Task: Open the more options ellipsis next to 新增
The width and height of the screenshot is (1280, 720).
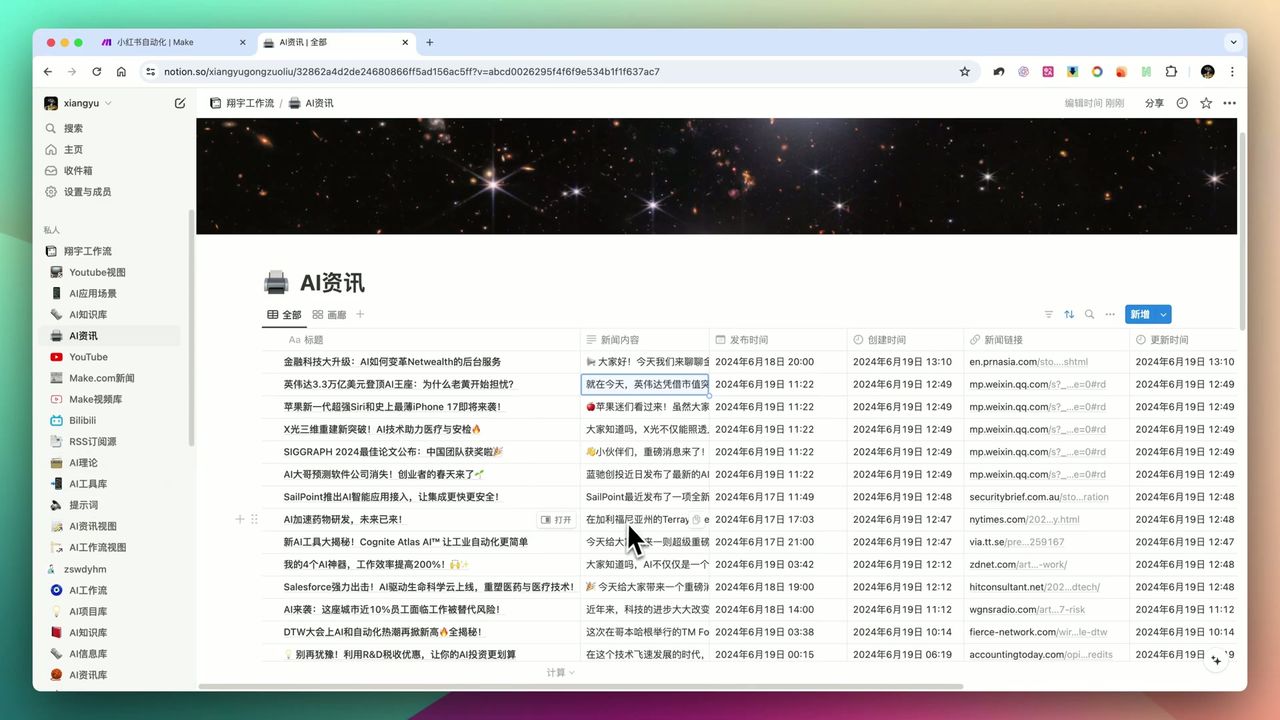Action: [1110, 314]
